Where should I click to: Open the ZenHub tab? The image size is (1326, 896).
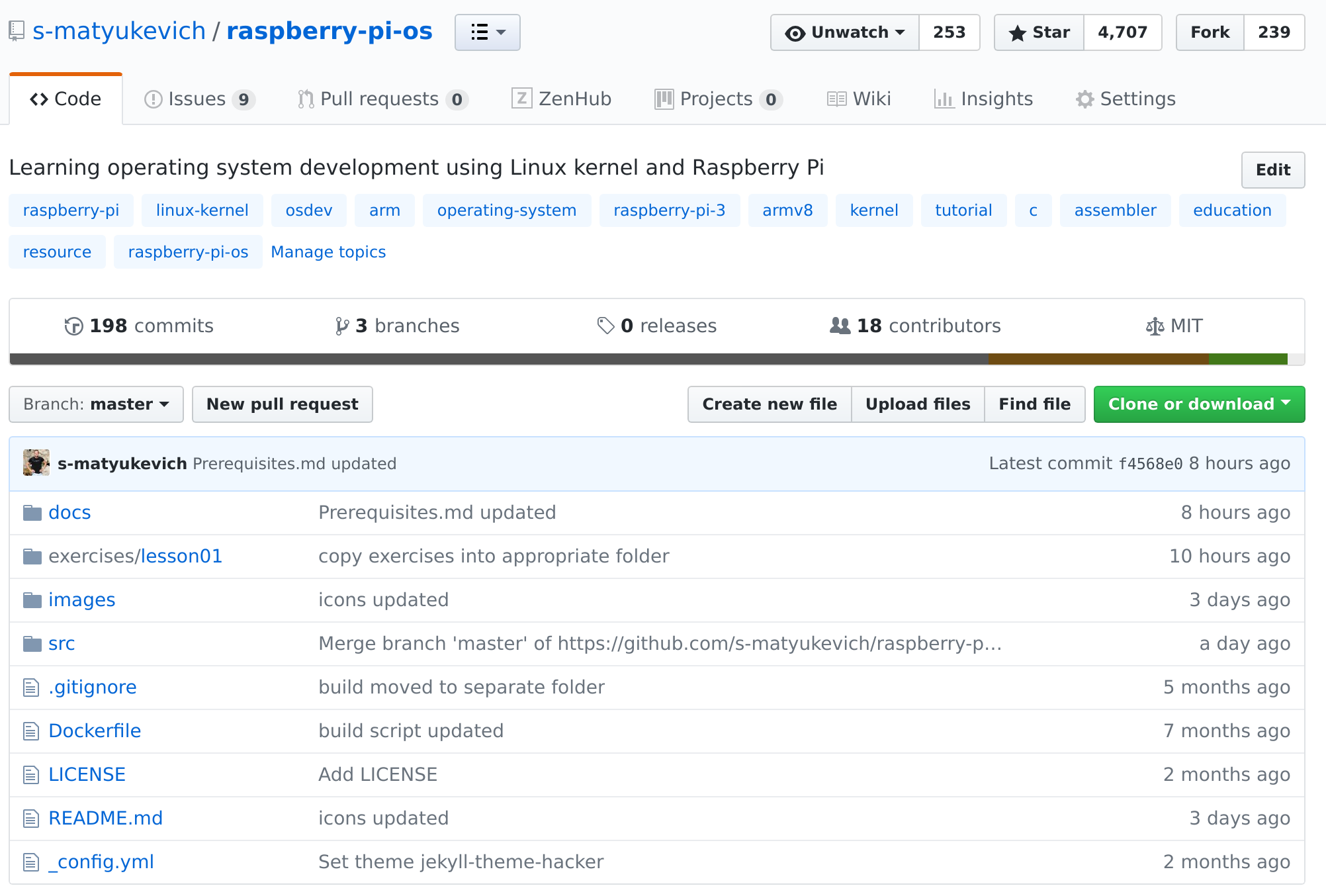point(562,99)
